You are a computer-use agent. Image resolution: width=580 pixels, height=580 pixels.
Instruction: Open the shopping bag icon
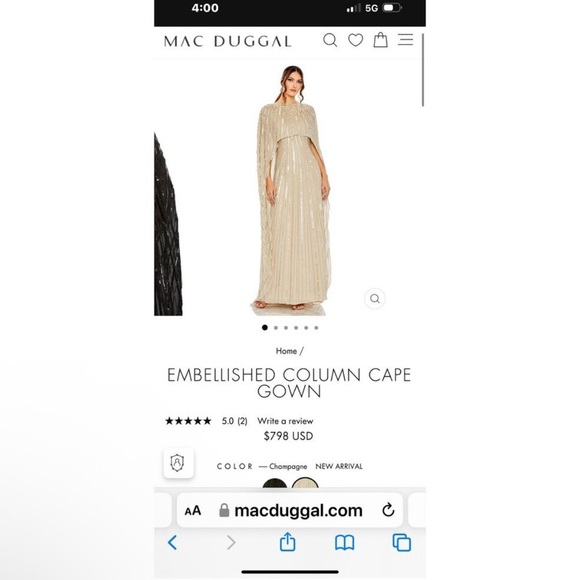[380, 40]
